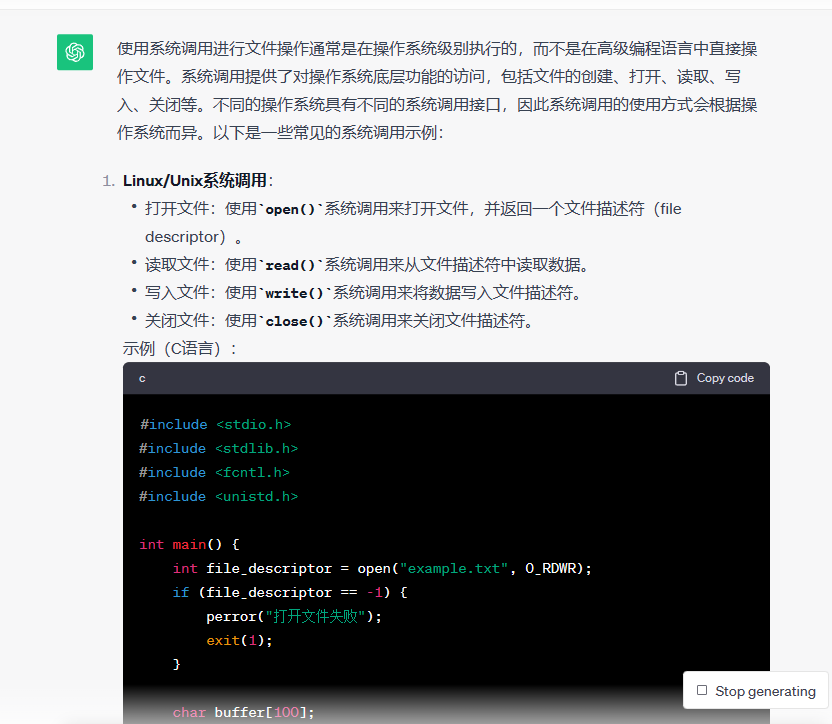Click the 'exit(1);' code line
The height and width of the screenshot is (724, 832).
pyautogui.click(x=239, y=641)
